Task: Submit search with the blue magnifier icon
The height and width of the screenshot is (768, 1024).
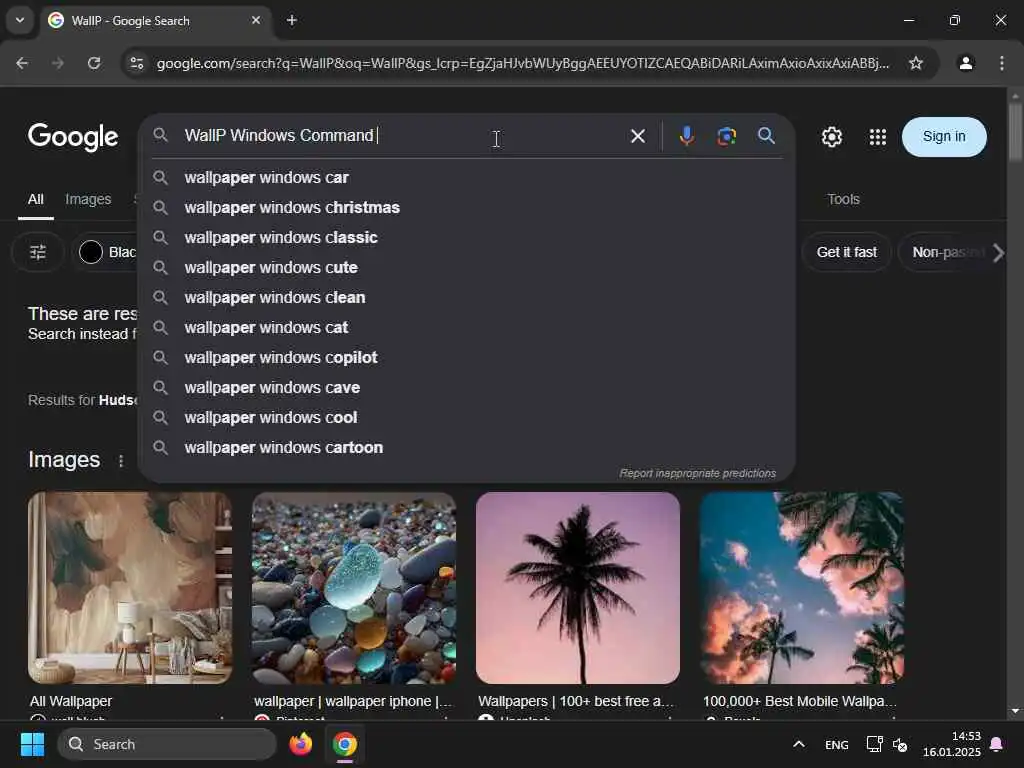Action: [766, 136]
